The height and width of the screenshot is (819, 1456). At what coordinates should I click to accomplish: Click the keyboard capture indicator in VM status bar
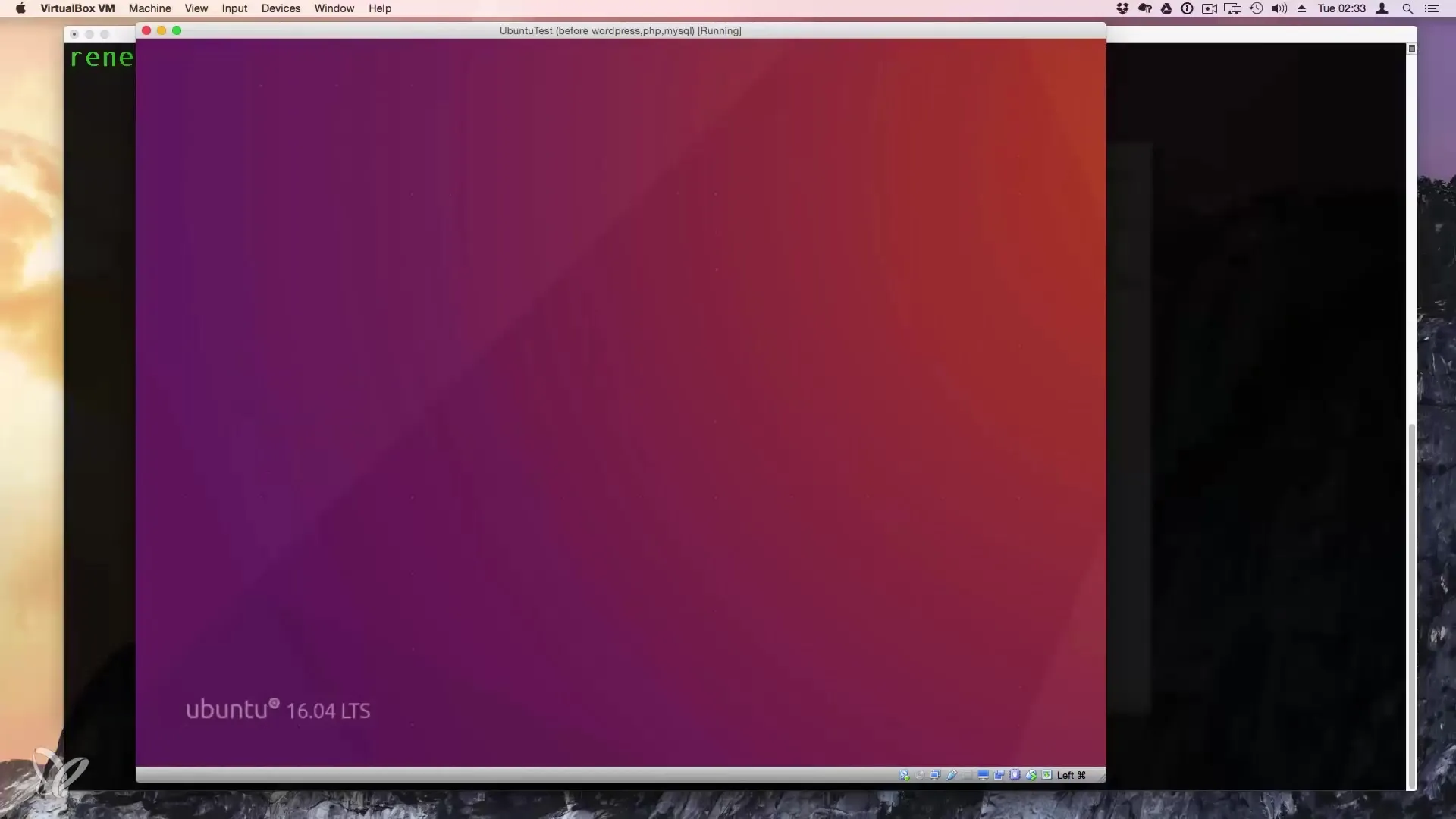(1047, 775)
